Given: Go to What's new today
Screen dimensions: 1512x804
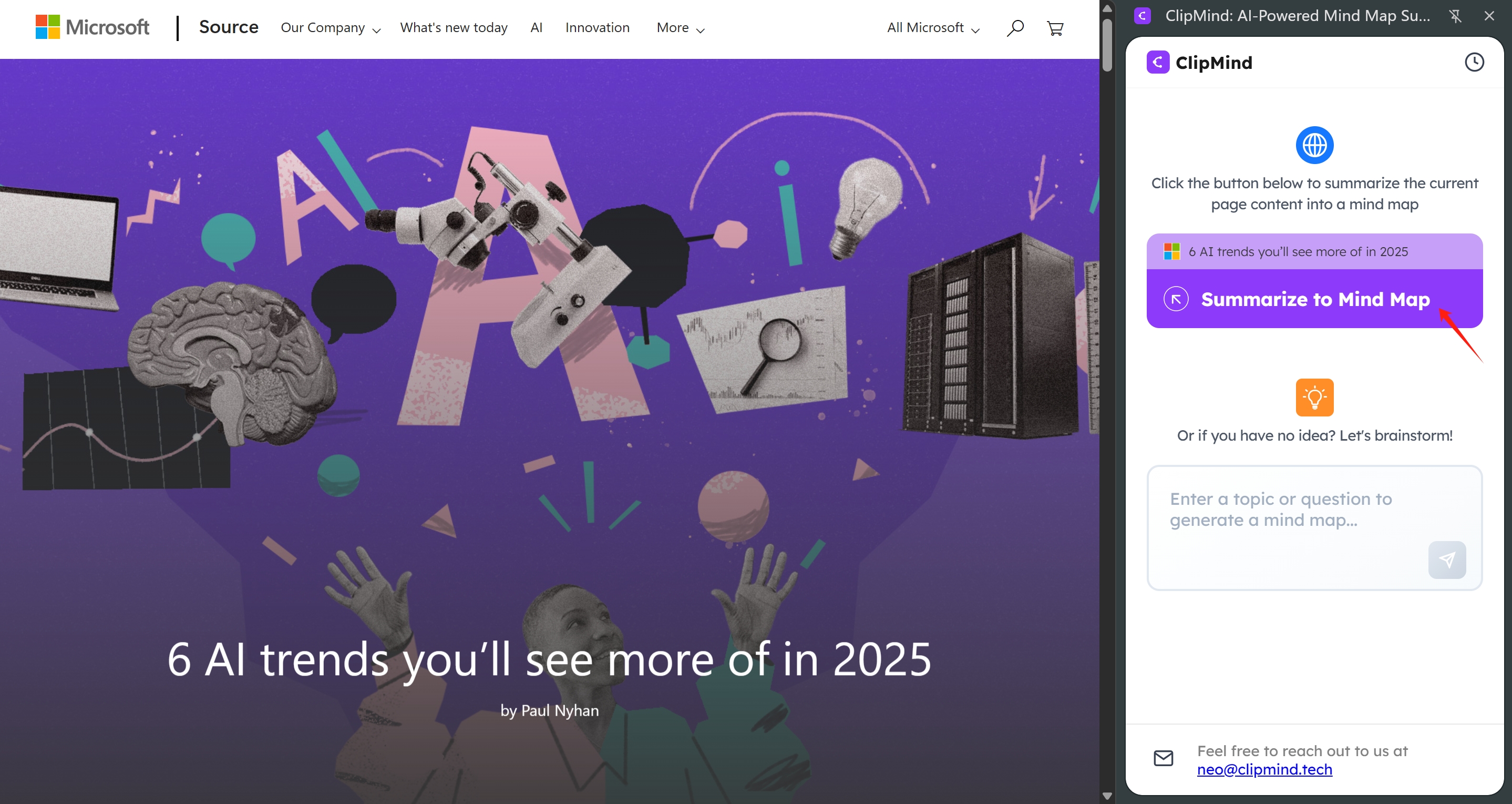Looking at the screenshot, I should [x=454, y=27].
